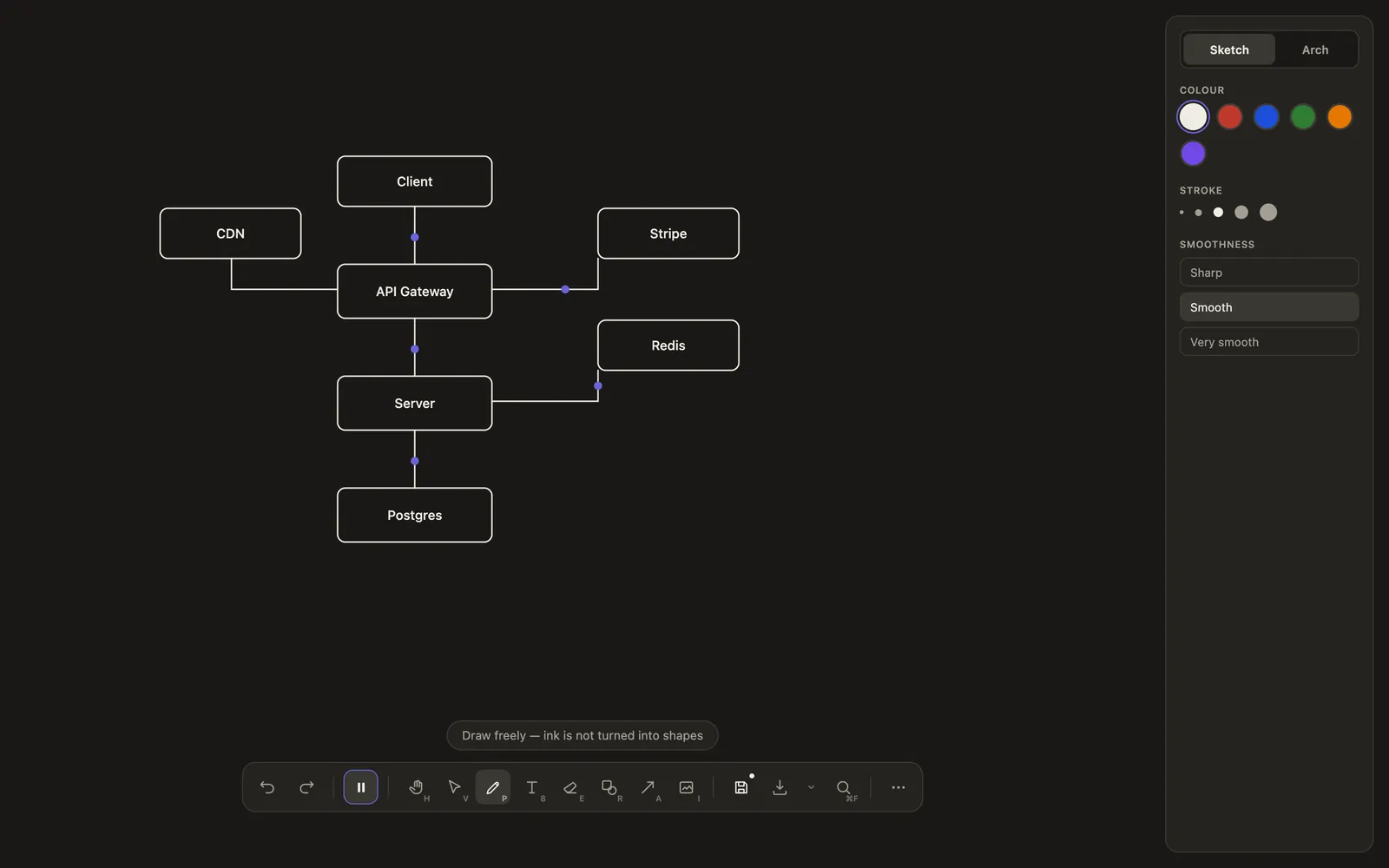Viewport: 1389px width, 868px height.
Task: Select the Image insert tool
Action: tap(687, 787)
